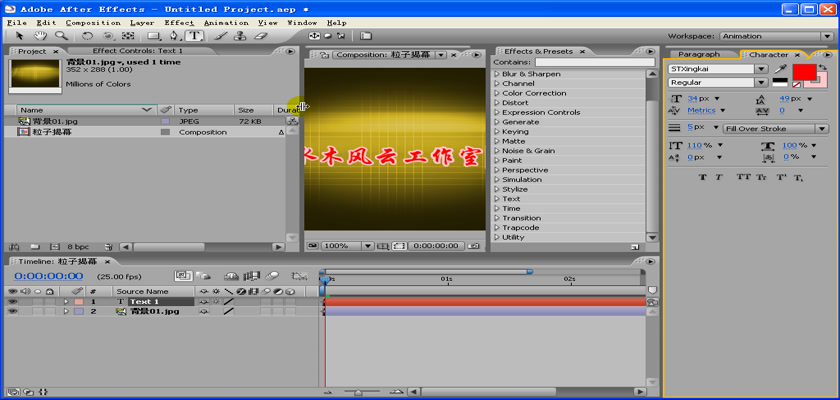Image resolution: width=840 pixels, height=400 pixels.
Task: Expand the Blur & Sharpen effects category
Action: pos(497,74)
